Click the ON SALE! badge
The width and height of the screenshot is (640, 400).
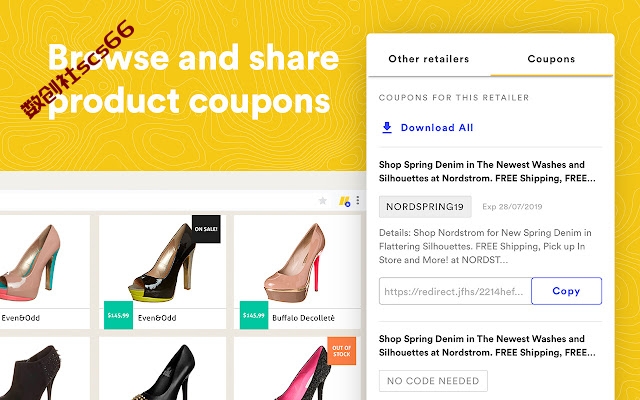(x=206, y=229)
